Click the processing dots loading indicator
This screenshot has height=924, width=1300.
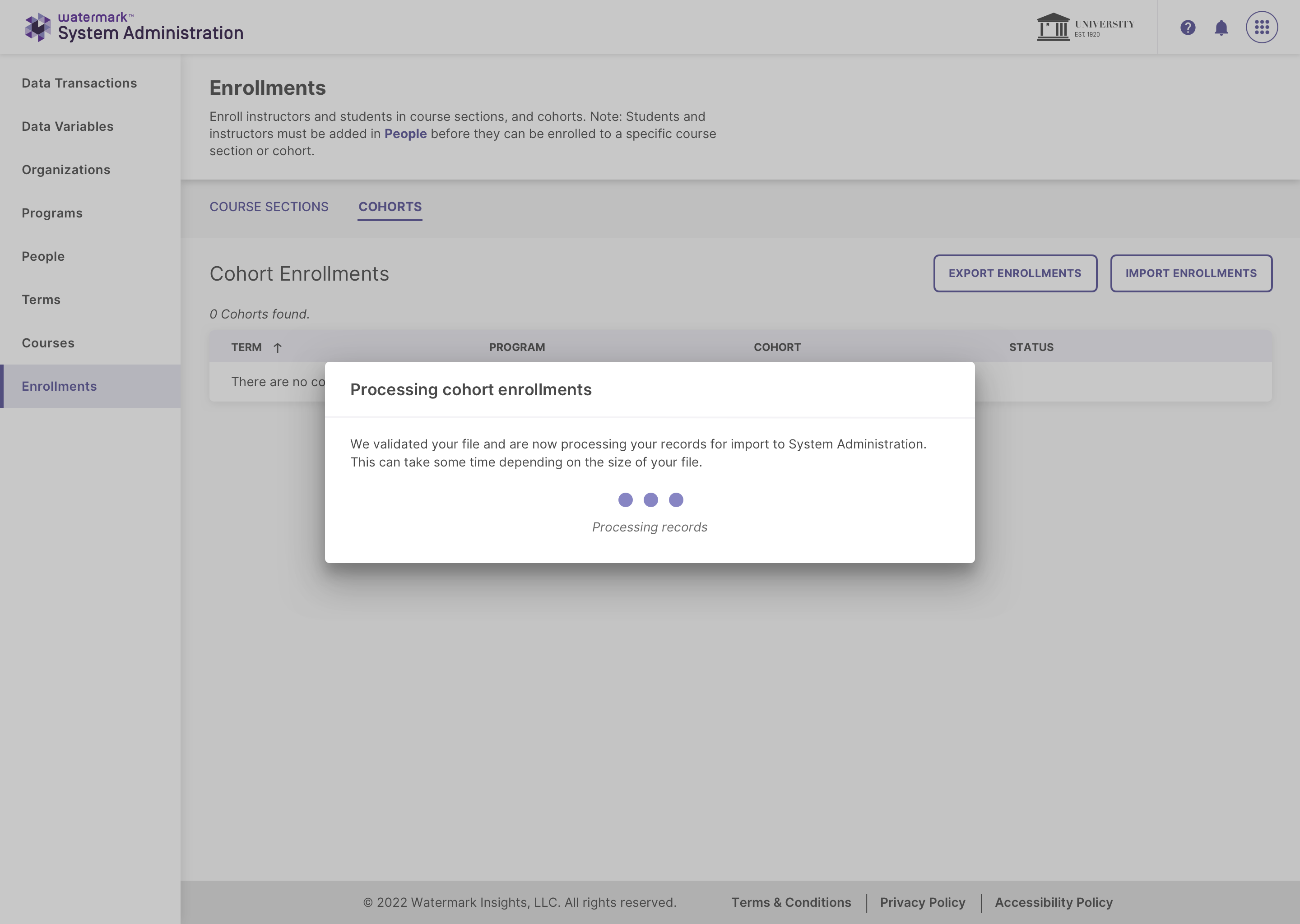pos(650,499)
